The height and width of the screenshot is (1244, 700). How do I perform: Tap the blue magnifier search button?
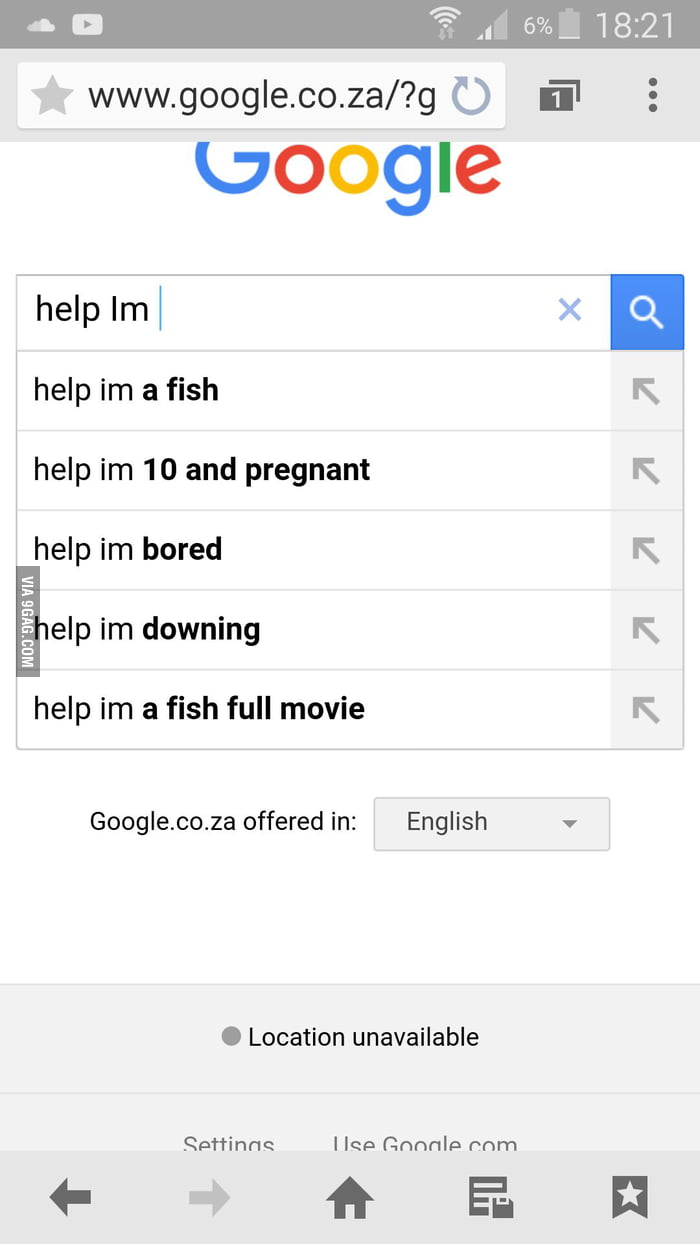point(647,312)
